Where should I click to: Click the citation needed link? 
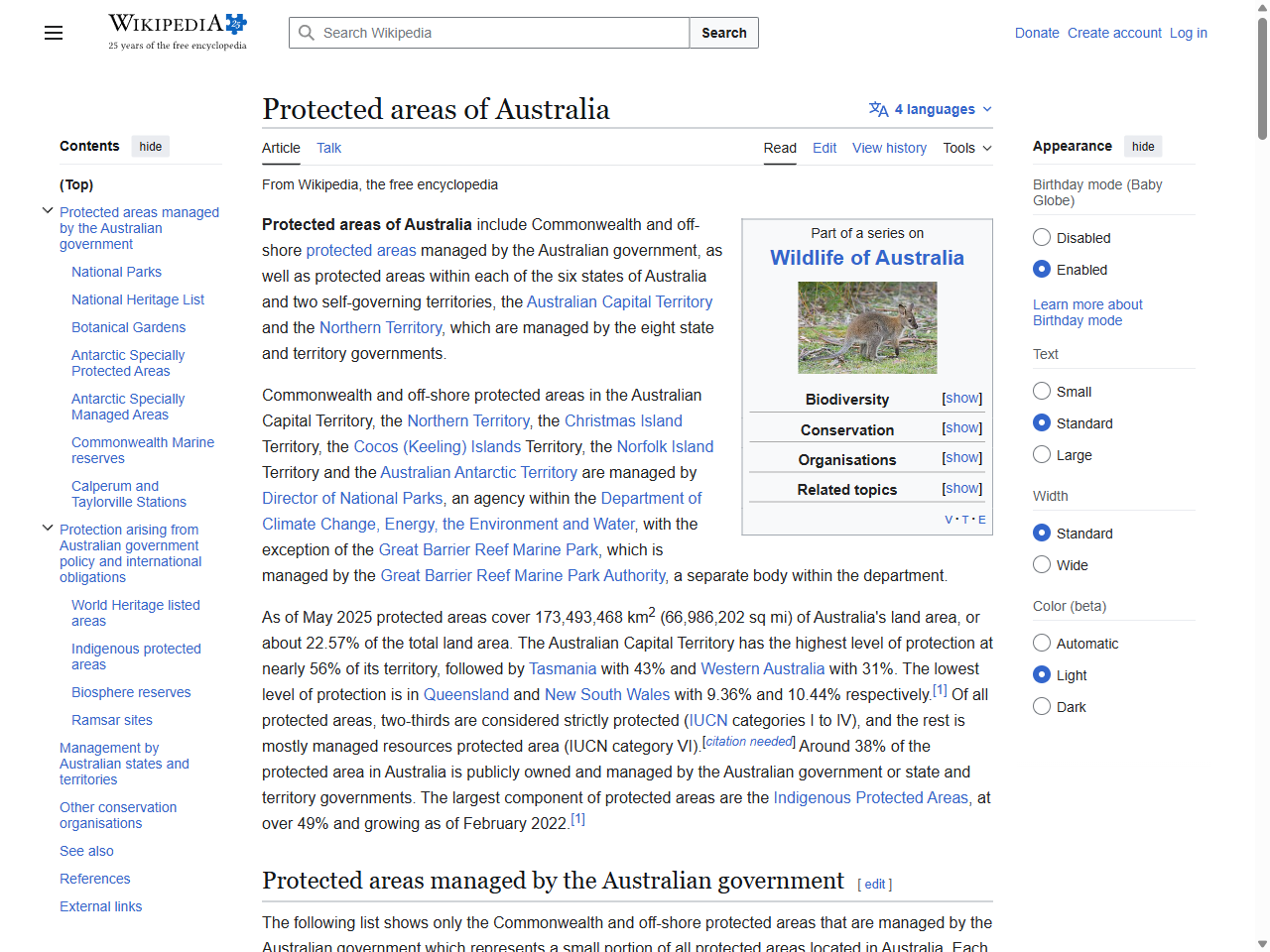coord(749,742)
